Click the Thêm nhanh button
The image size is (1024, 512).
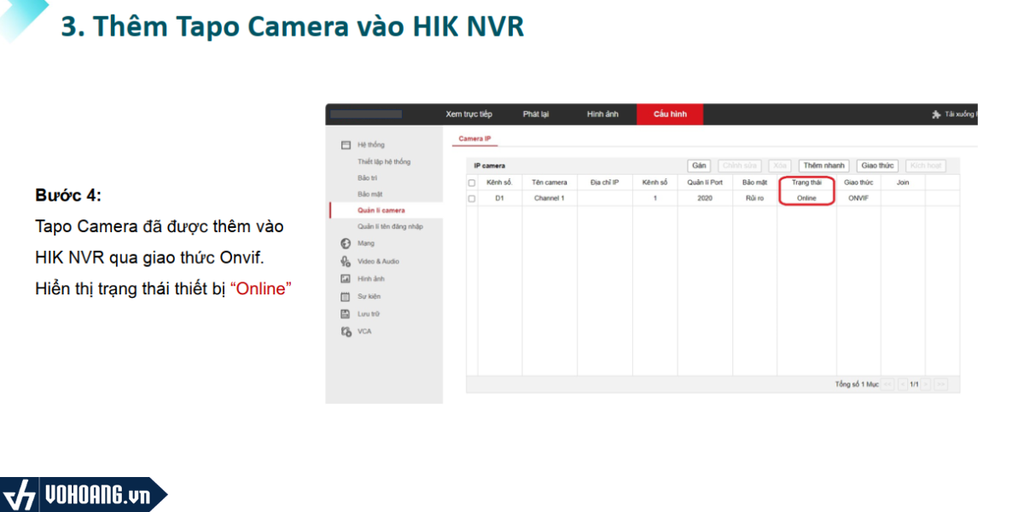coord(824,166)
